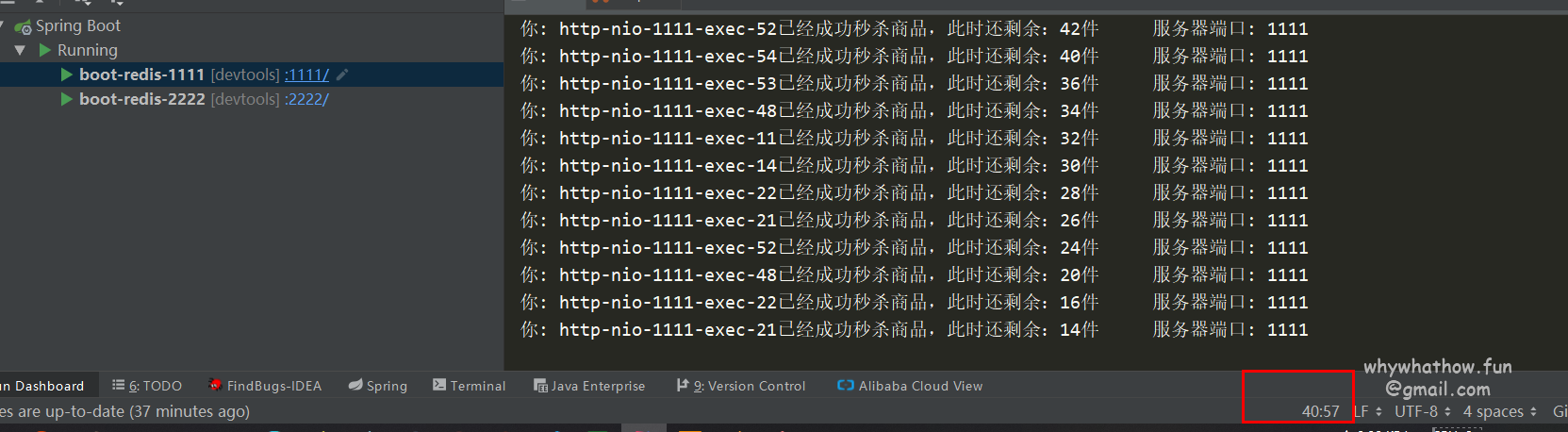Open the 4 spaces indent dropdown
Viewport: 1568px width, 432px height.
(x=1499, y=411)
